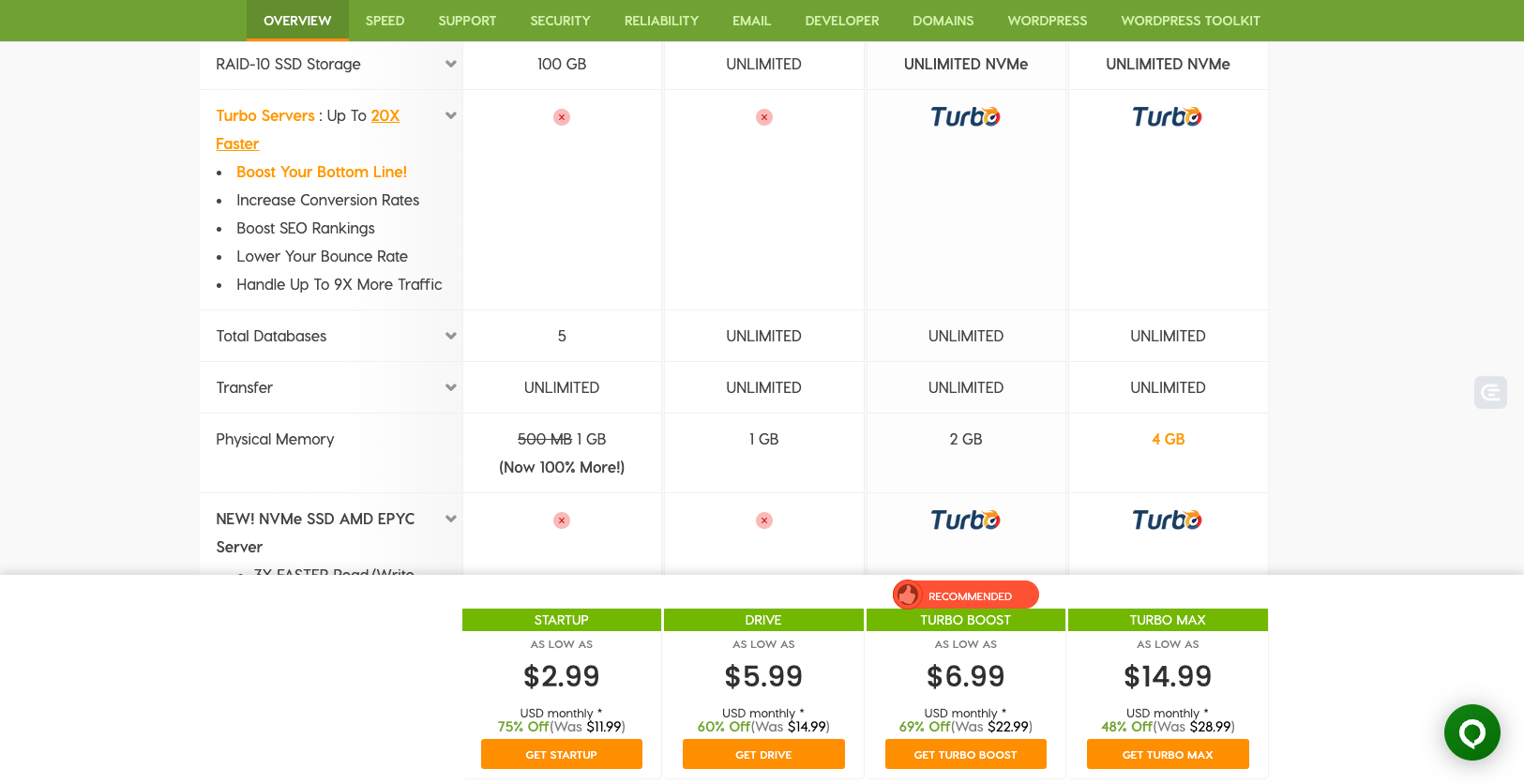Click Turbo logo in Turbo Boost Turbo Servers row

[965, 116]
